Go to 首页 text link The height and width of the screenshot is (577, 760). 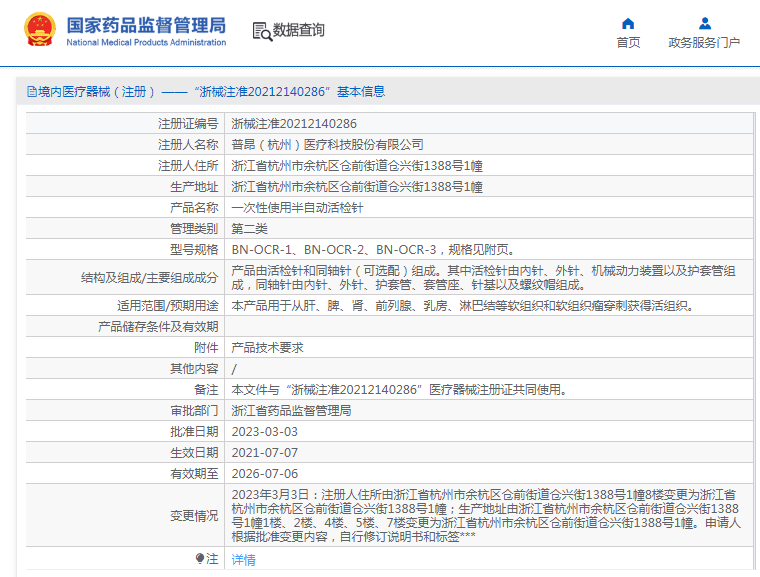coord(628,43)
